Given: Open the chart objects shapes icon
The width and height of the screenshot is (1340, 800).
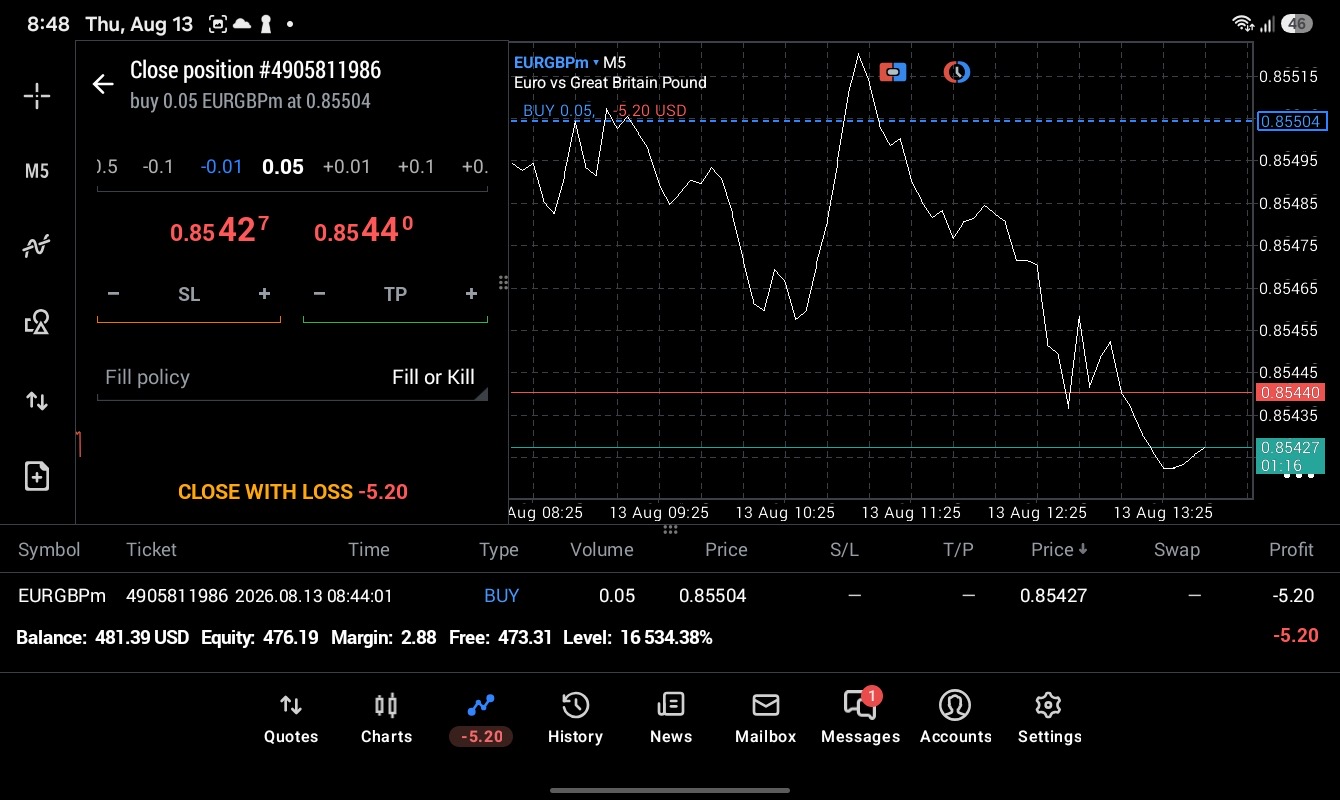Looking at the screenshot, I should [x=37, y=322].
